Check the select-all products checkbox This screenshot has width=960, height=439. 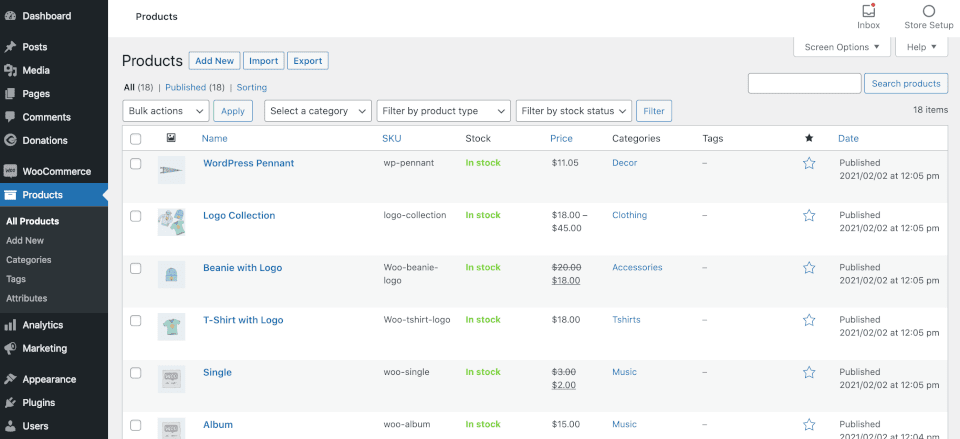[136, 139]
